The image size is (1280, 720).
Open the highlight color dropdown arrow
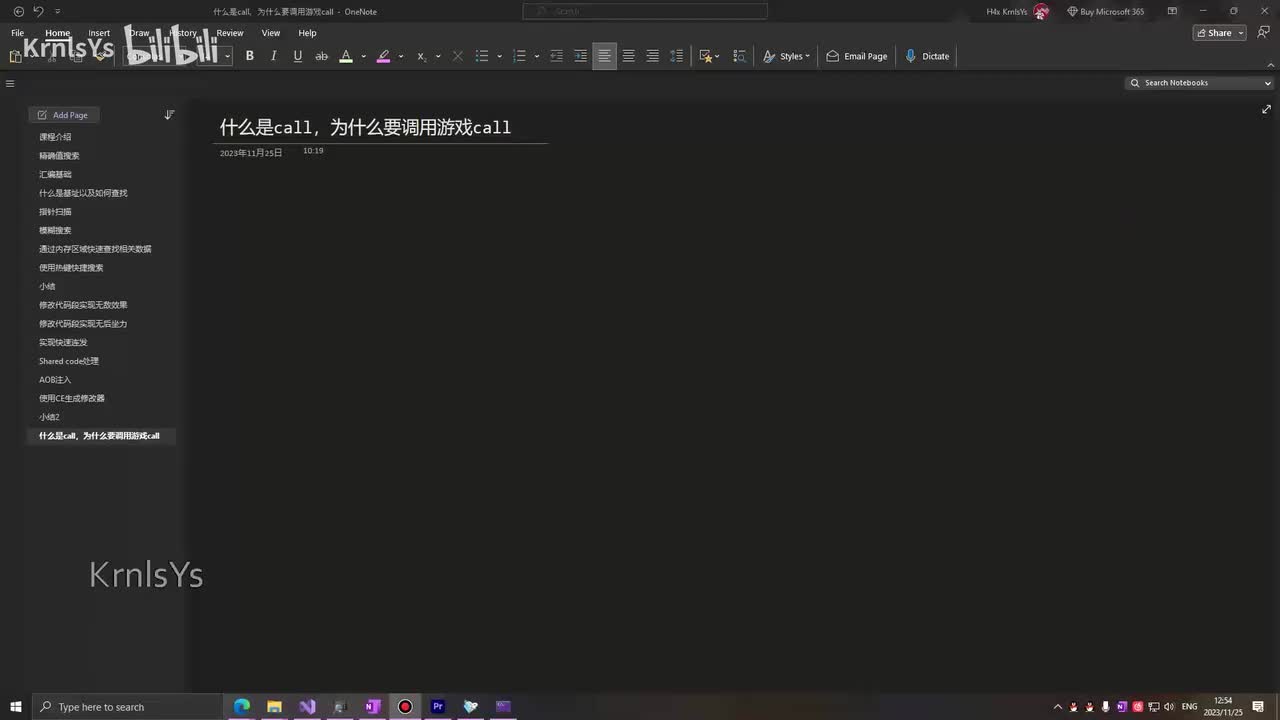(x=401, y=56)
